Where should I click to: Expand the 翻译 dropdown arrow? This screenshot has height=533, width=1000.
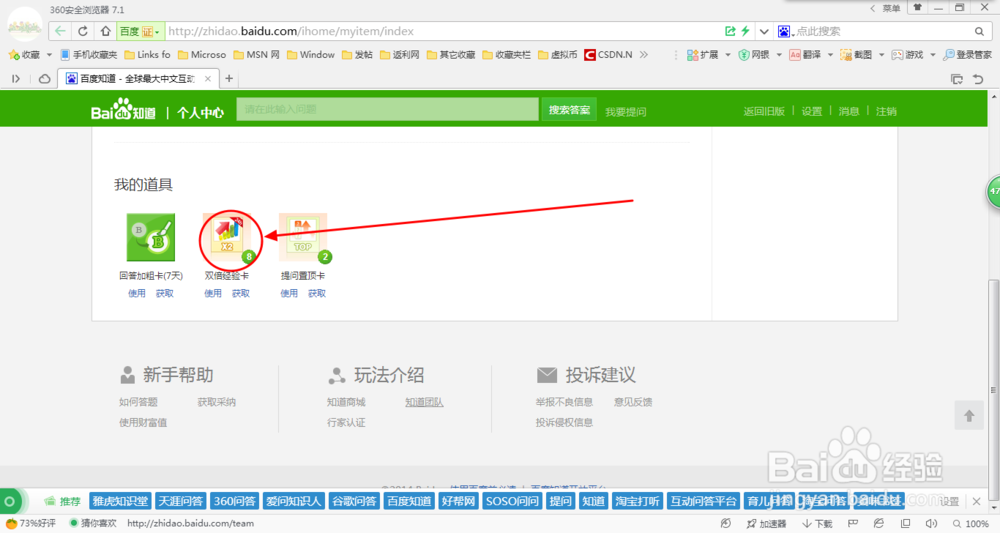point(830,55)
